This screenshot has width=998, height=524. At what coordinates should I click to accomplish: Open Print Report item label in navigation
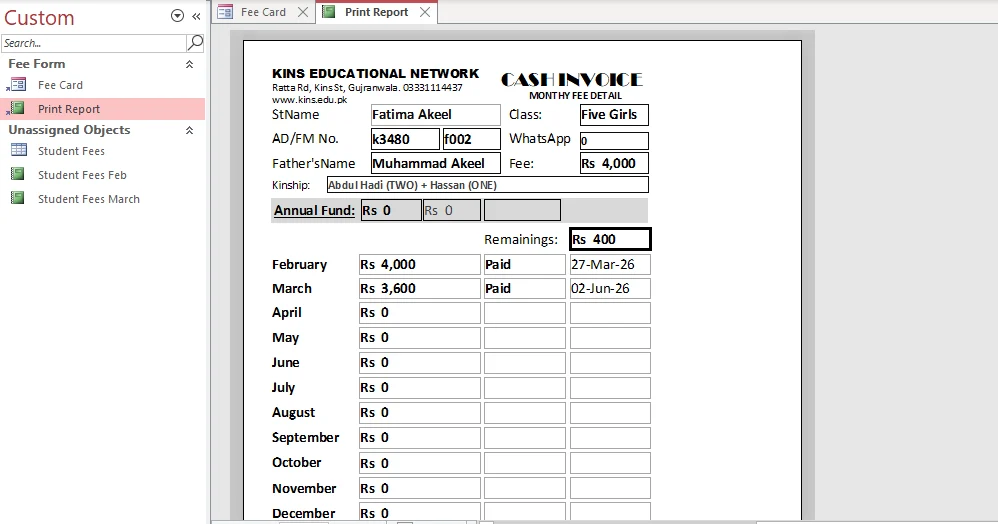click(x=69, y=109)
